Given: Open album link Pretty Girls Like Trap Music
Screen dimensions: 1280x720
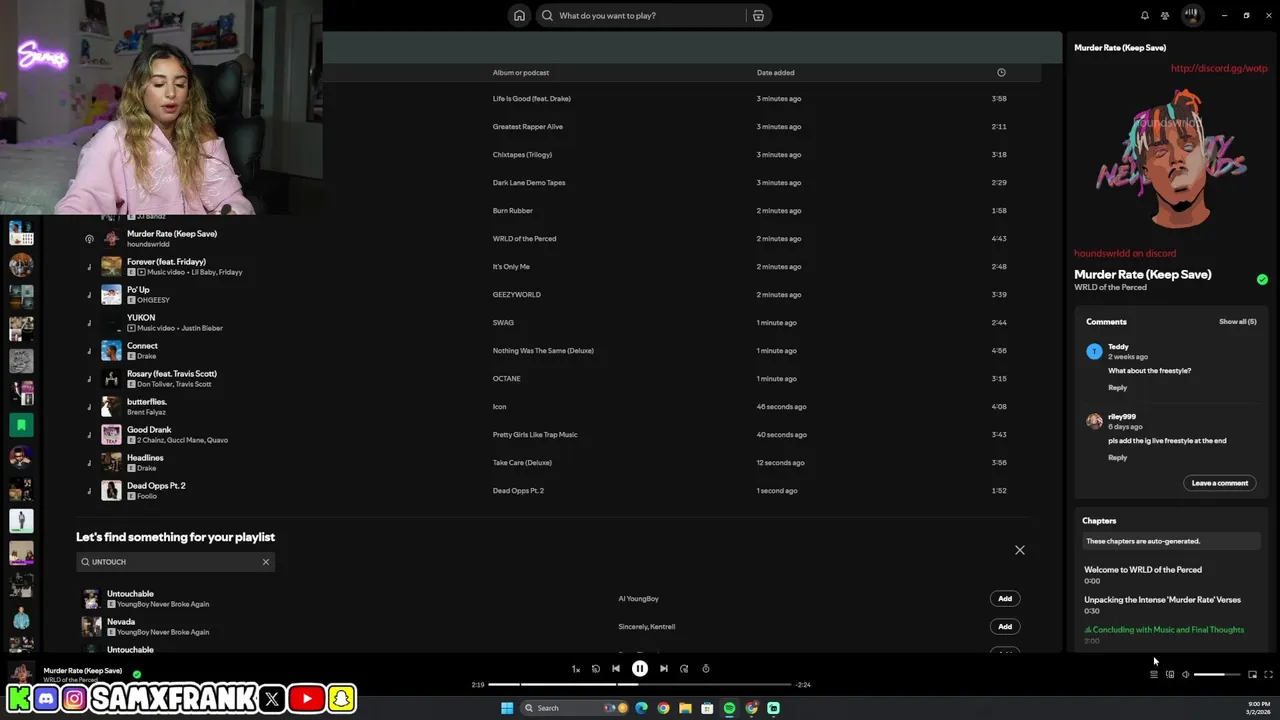Looking at the screenshot, I should click(535, 435).
